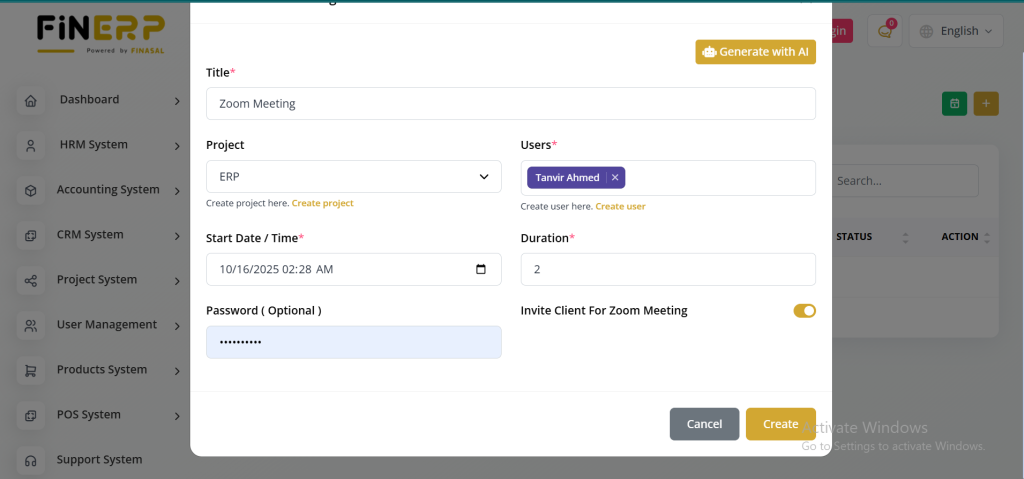Click the Cancel button in the dialog
1024x479 pixels.
click(x=704, y=424)
